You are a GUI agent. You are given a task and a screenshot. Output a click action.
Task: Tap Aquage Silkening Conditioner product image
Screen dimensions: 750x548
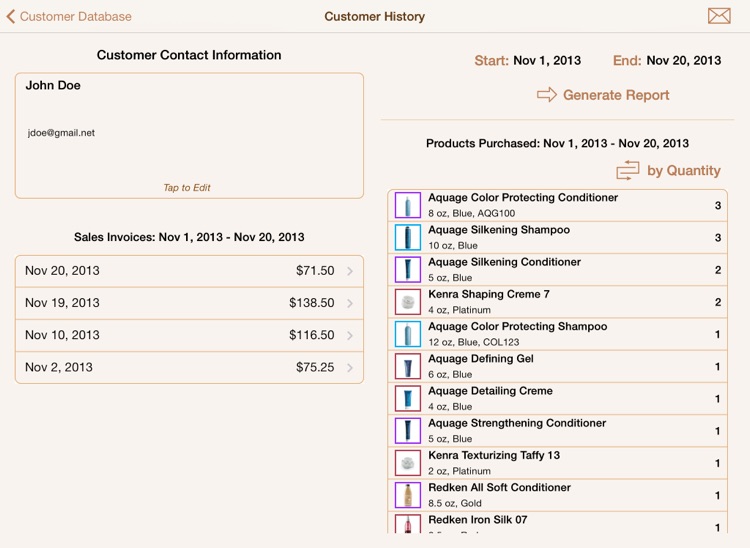[x=408, y=269]
